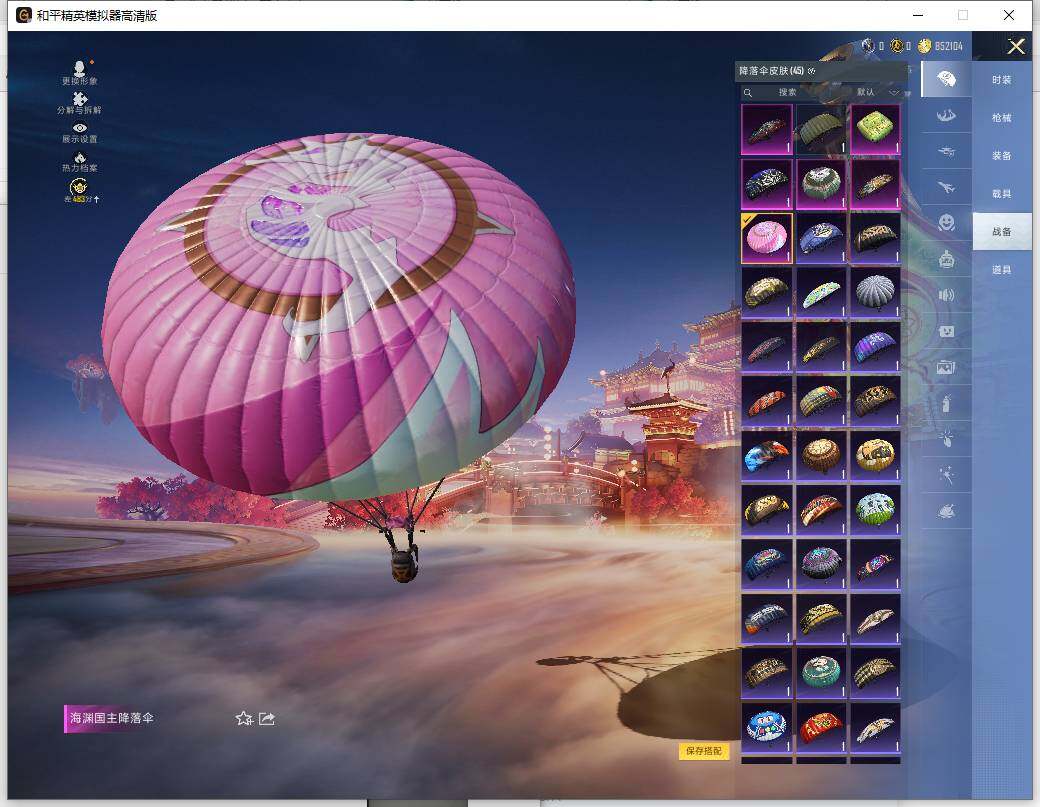The width and height of the screenshot is (1040, 807).
Task: Select the plain olive green parachute skin
Action: [820, 129]
